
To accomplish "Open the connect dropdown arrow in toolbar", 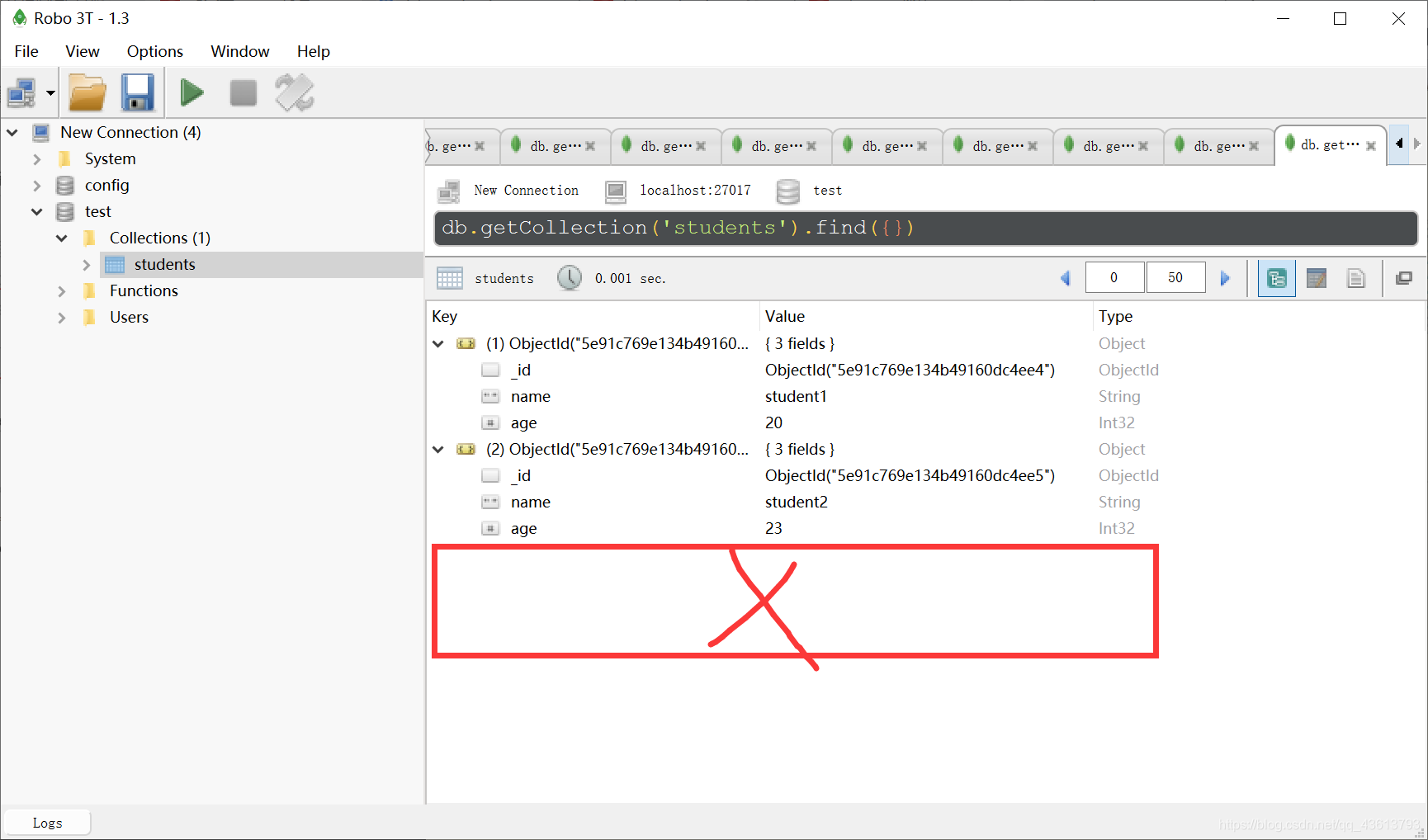I will click(x=50, y=92).
